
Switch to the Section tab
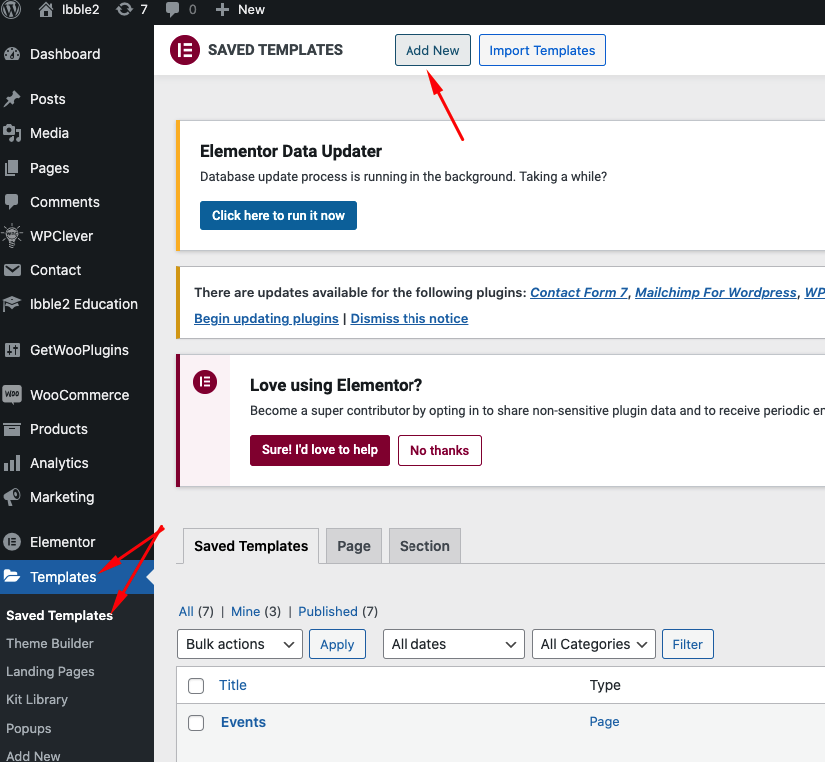(x=425, y=546)
